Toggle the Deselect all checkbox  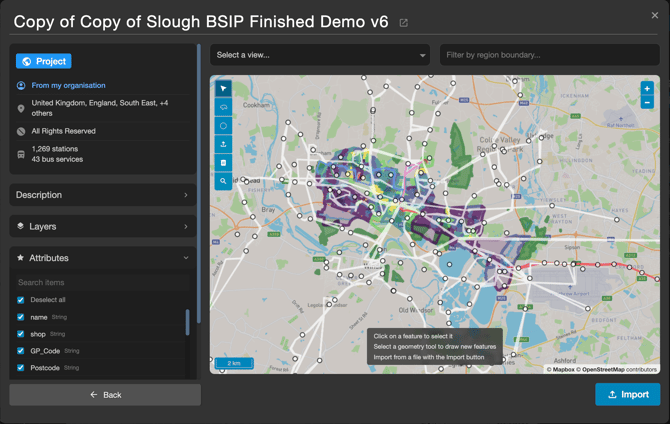click(21, 300)
